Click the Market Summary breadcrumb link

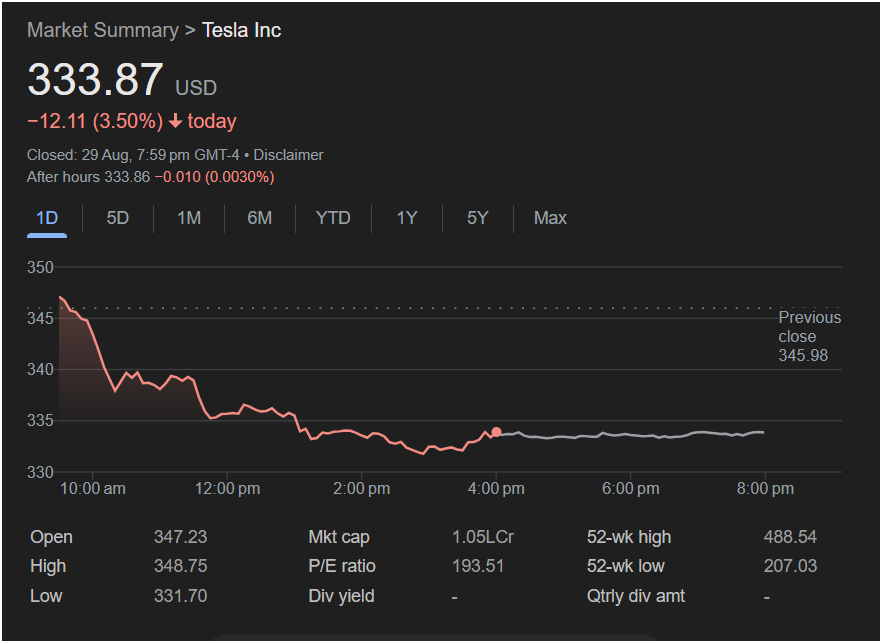click(x=102, y=30)
